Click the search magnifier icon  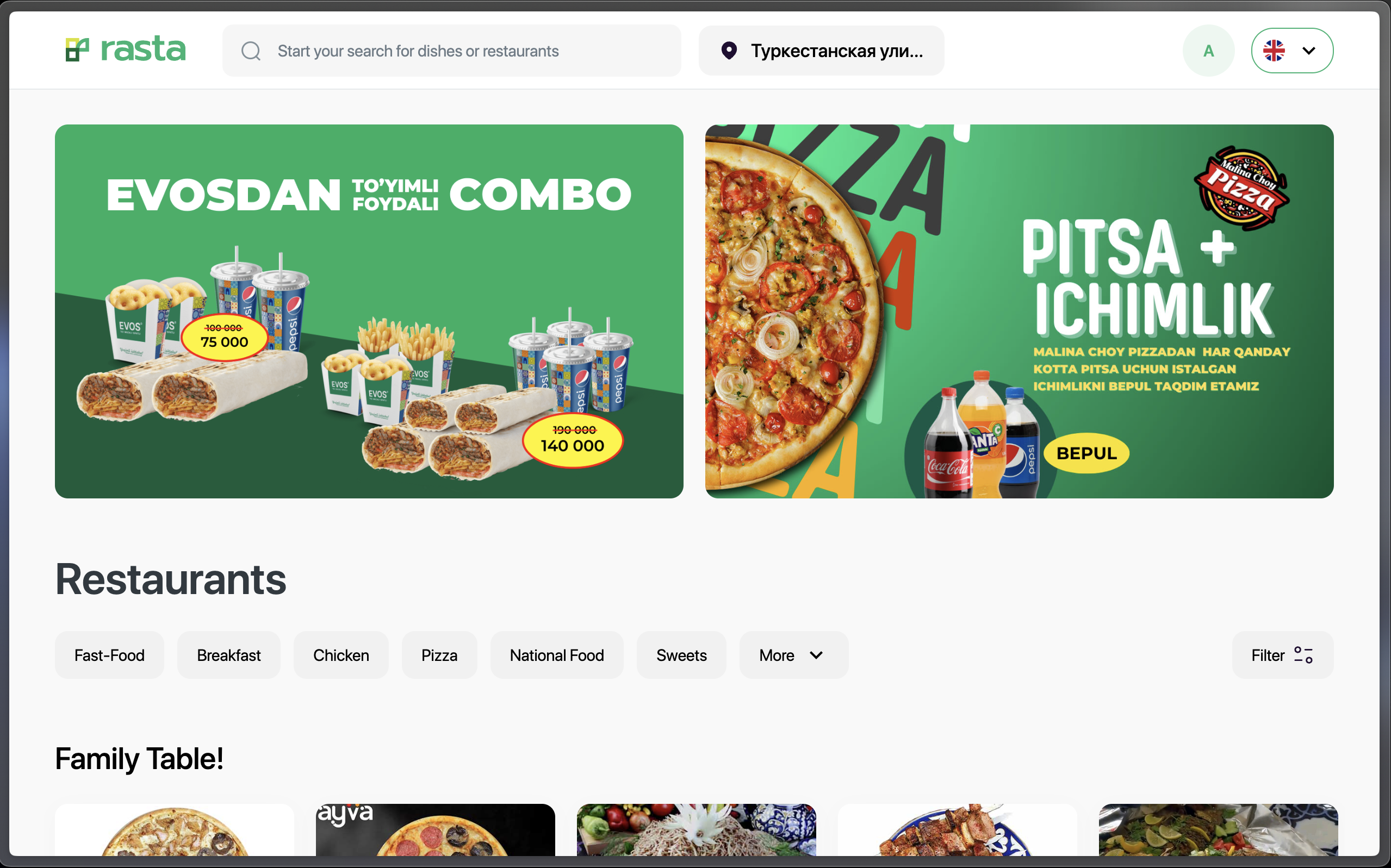click(x=251, y=51)
